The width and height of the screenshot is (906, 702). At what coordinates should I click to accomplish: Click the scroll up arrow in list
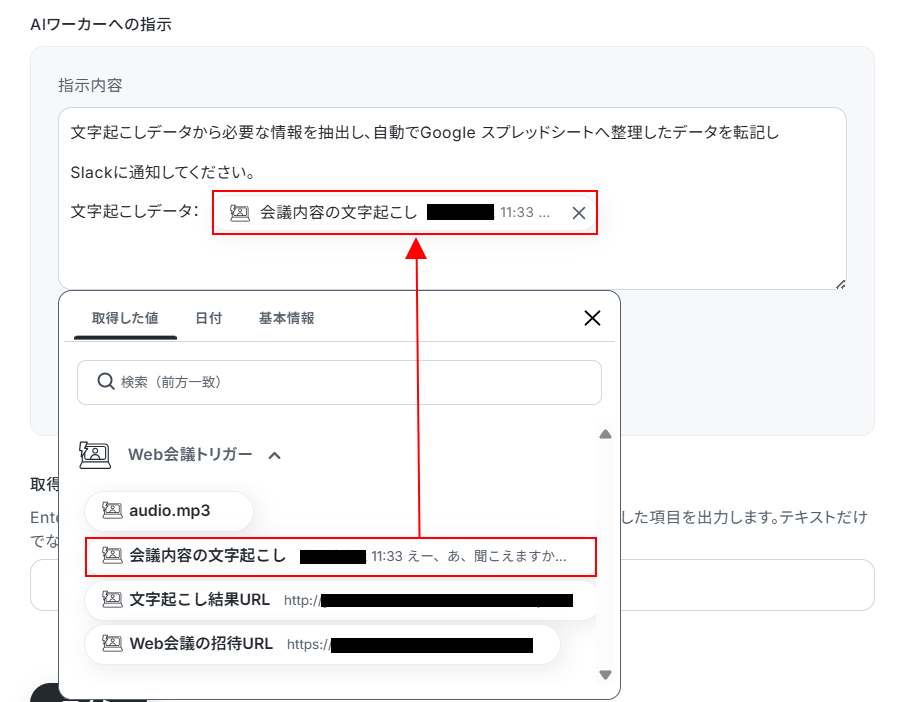[x=605, y=434]
